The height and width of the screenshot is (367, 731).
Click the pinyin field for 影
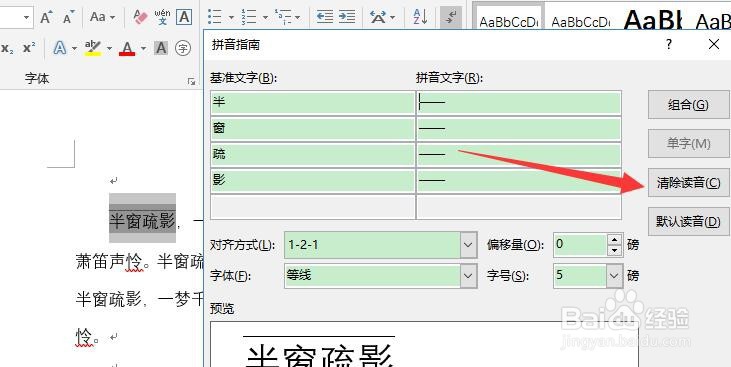tap(519, 181)
